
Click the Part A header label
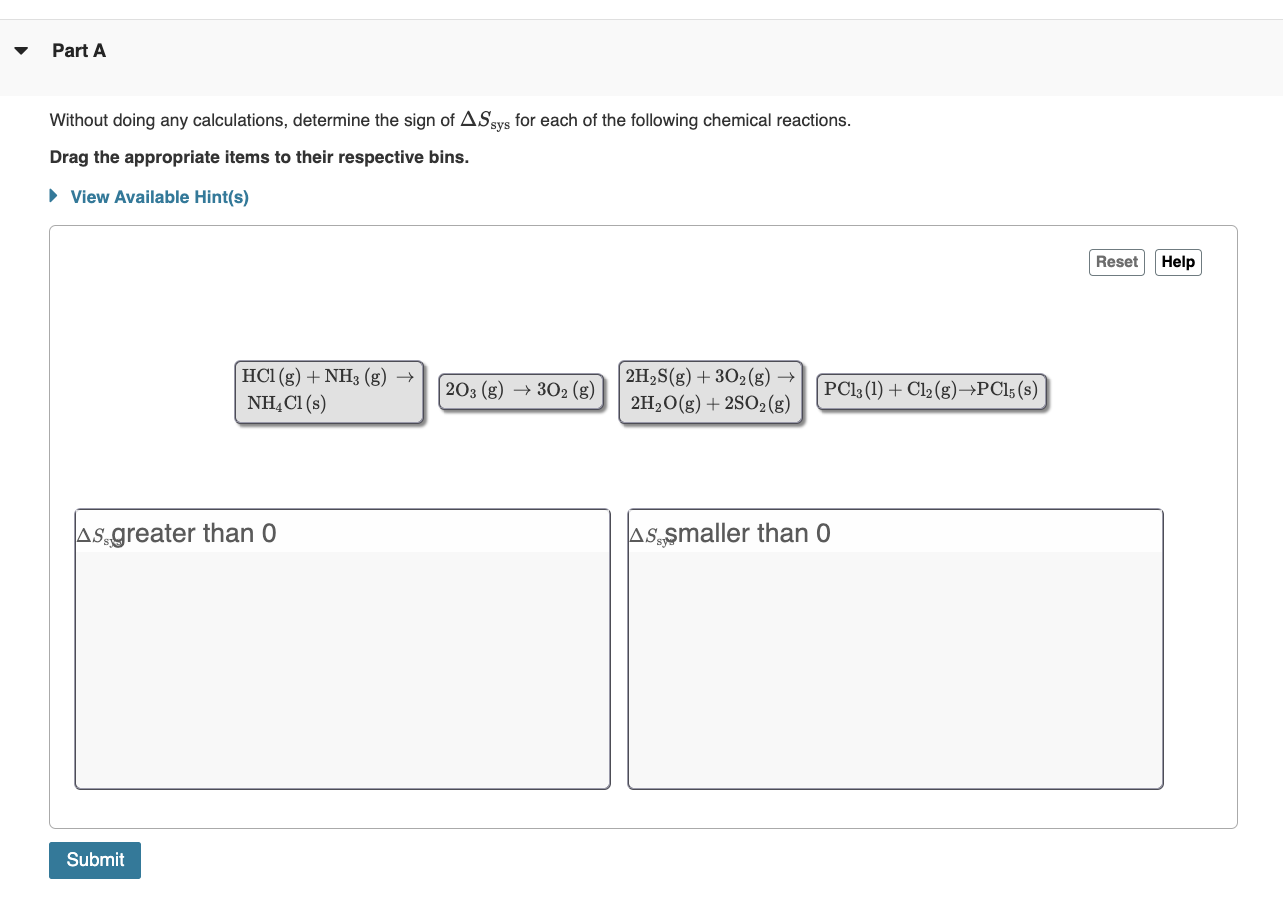click(x=79, y=49)
